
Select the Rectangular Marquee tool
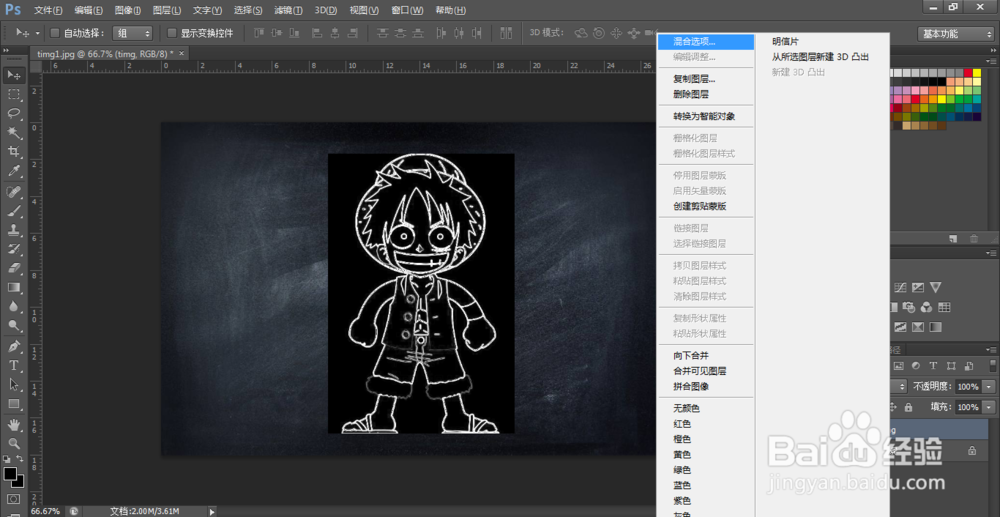pos(14,94)
